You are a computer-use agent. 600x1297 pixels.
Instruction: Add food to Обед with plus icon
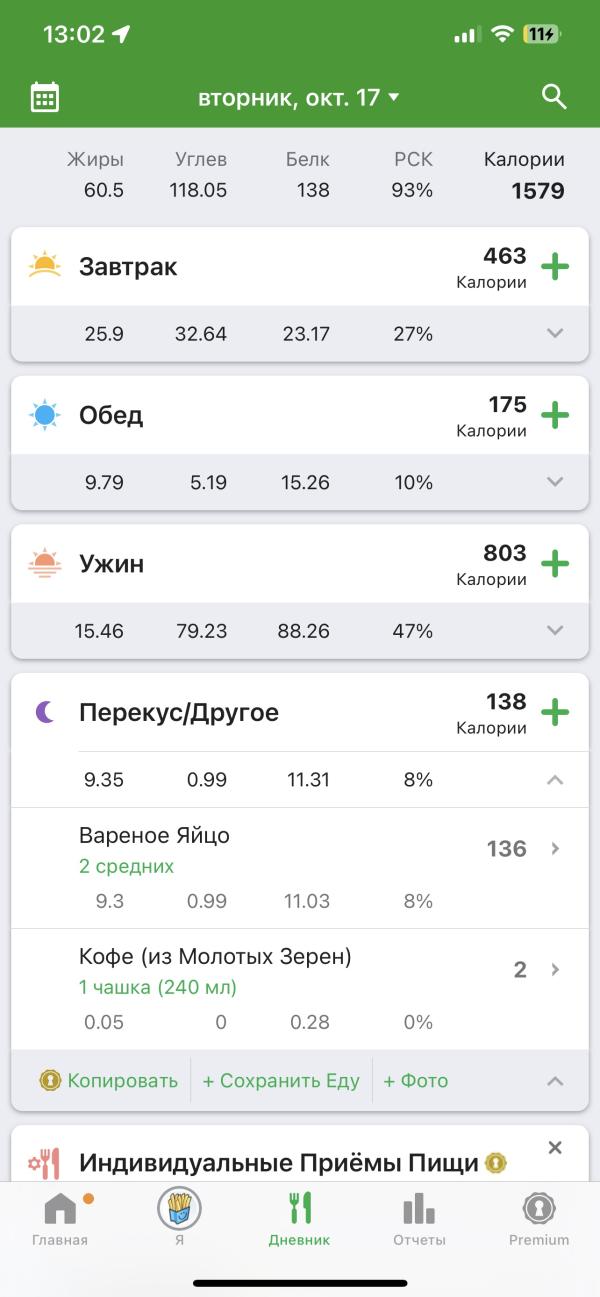(555, 415)
